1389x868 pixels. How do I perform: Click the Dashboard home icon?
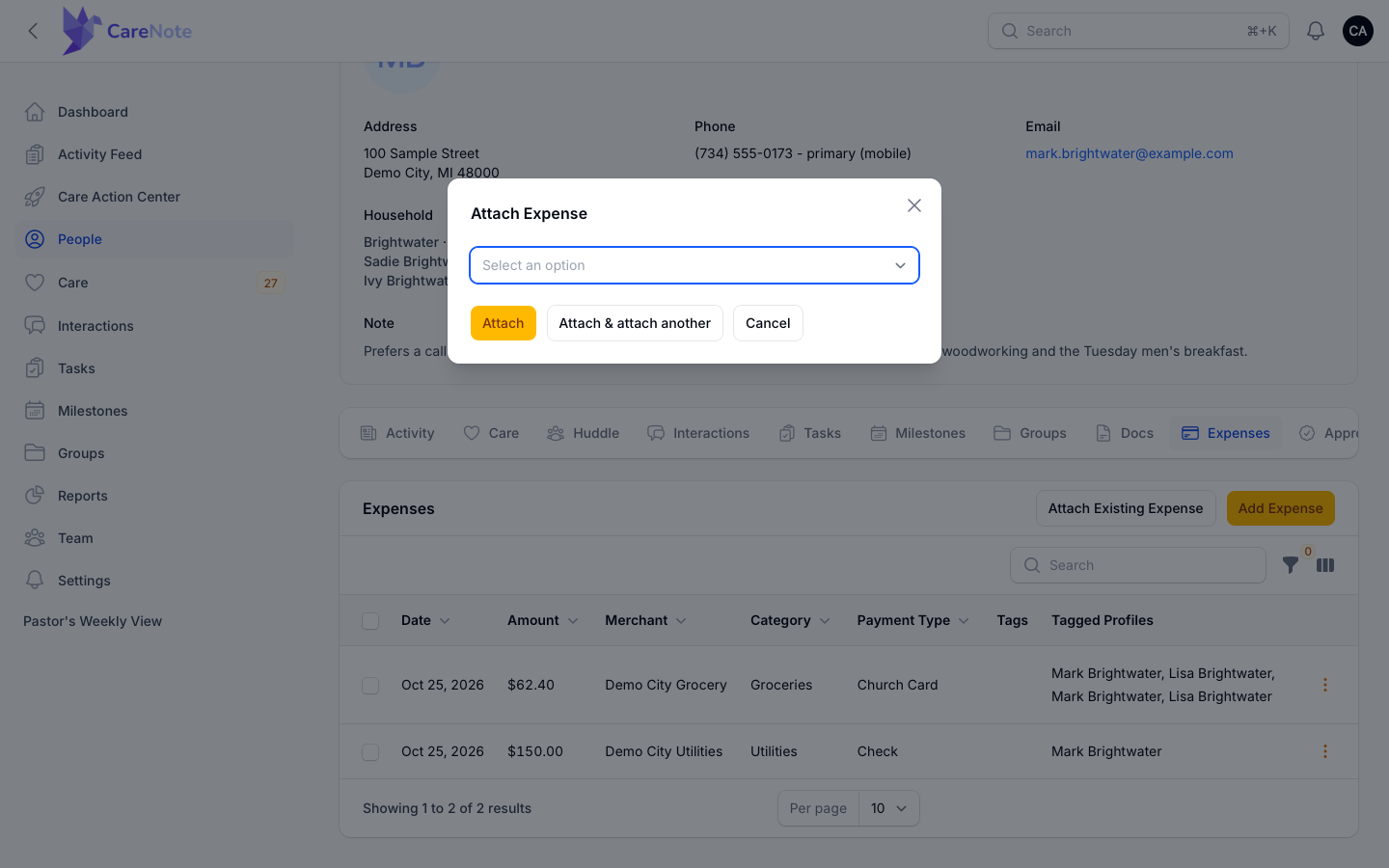tap(35, 112)
